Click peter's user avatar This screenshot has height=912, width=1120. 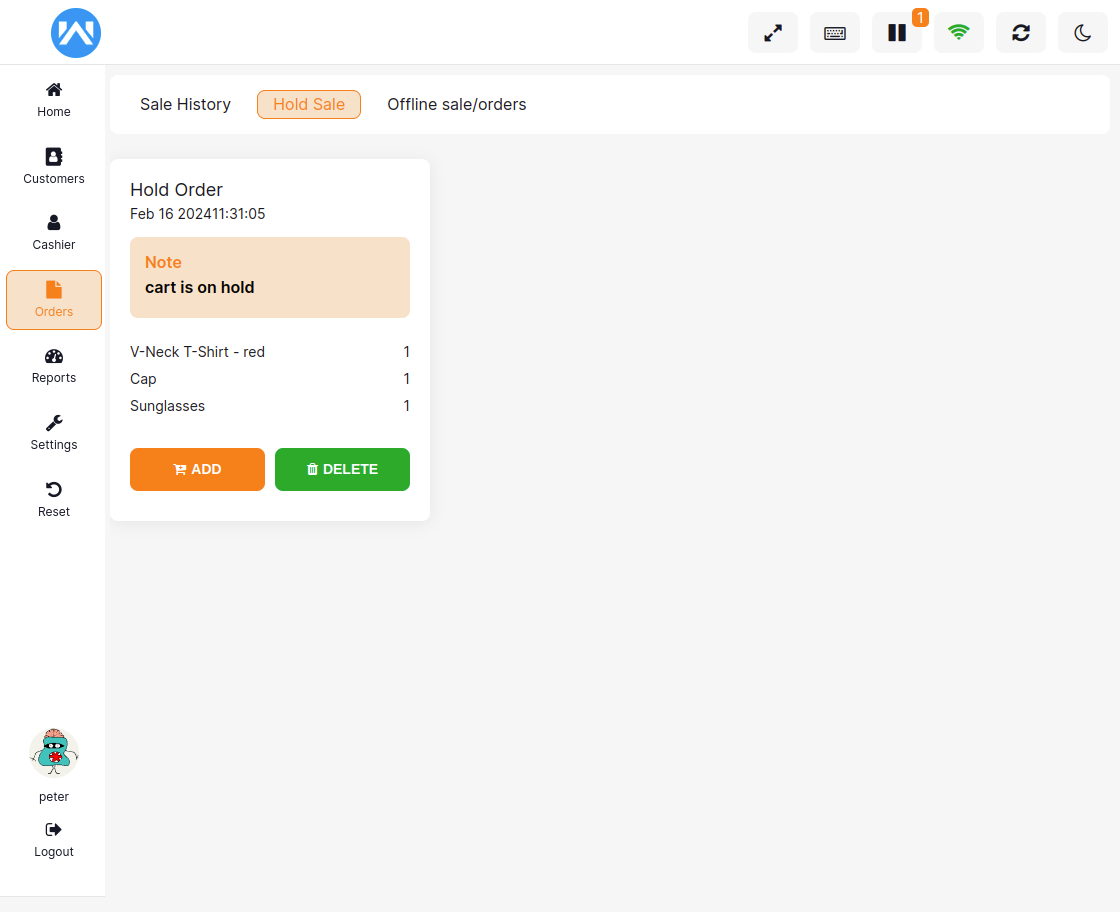tap(54, 753)
